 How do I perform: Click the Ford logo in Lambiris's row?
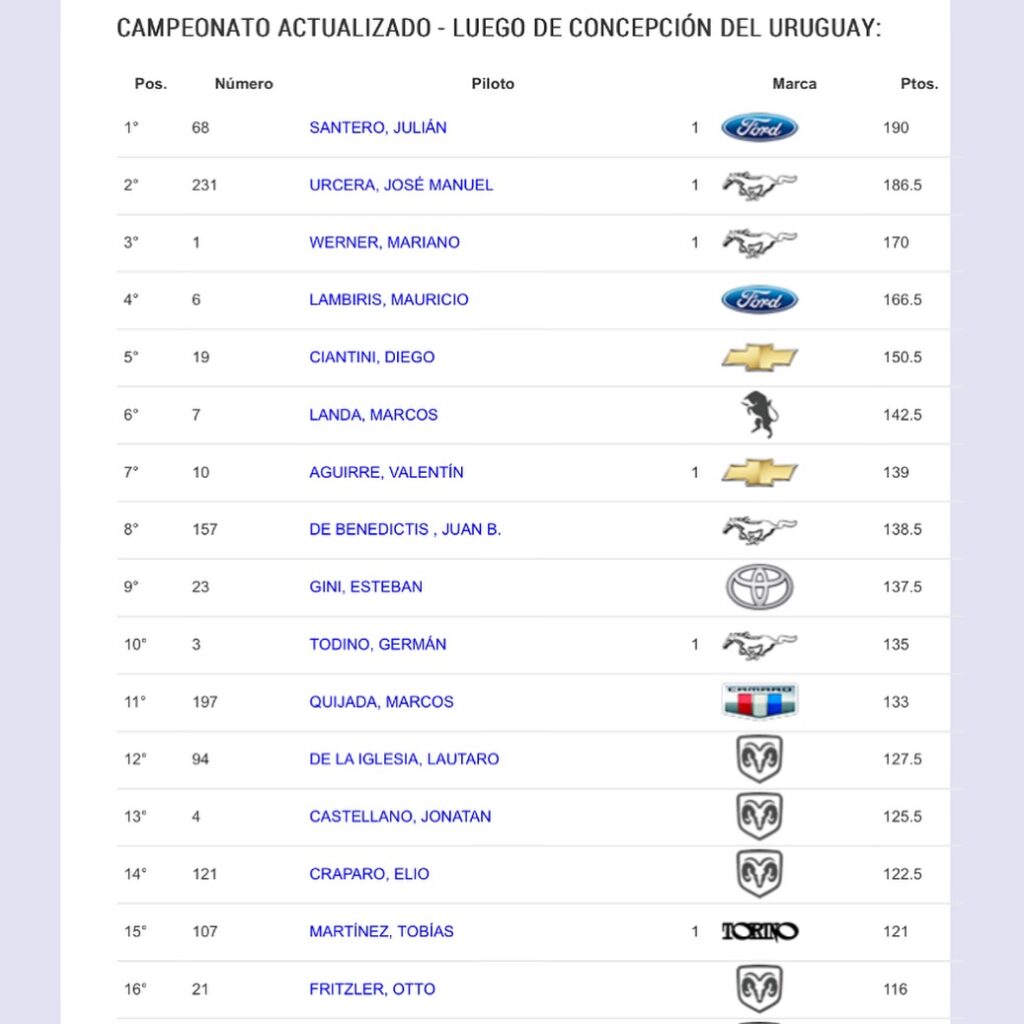pyautogui.click(x=759, y=300)
